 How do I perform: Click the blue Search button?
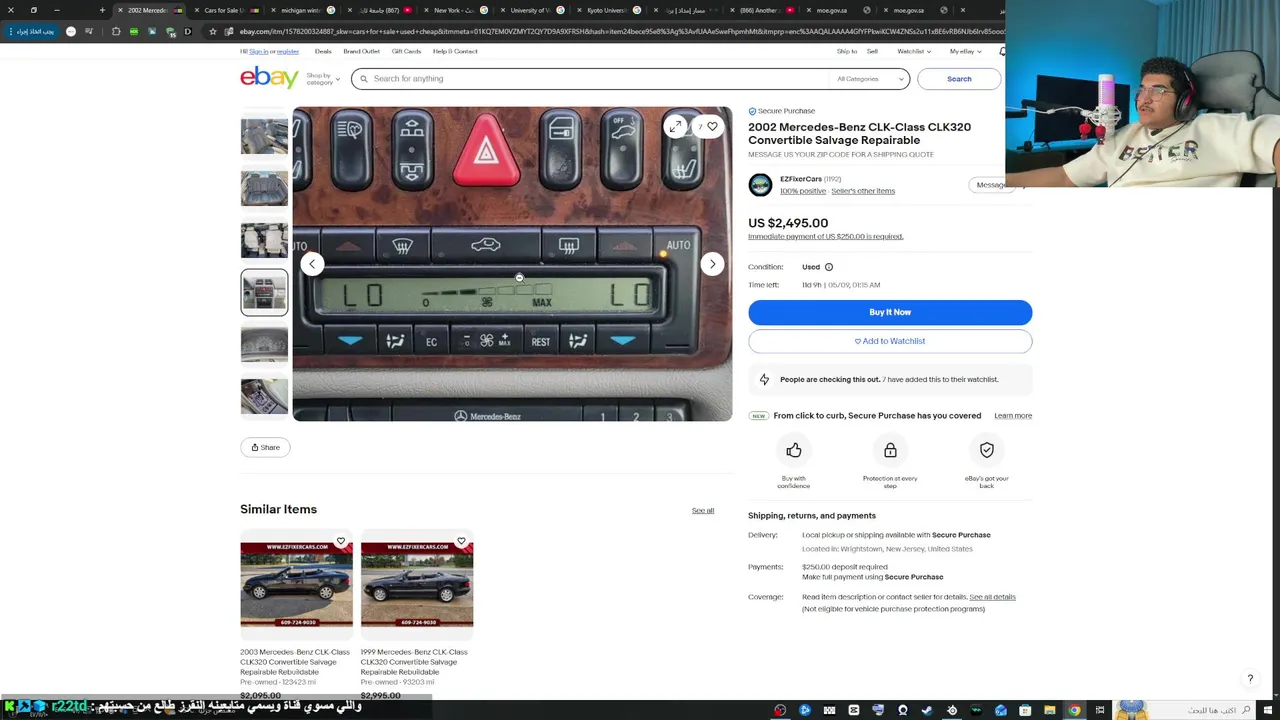pyautogui.click(x=959, y=79)
